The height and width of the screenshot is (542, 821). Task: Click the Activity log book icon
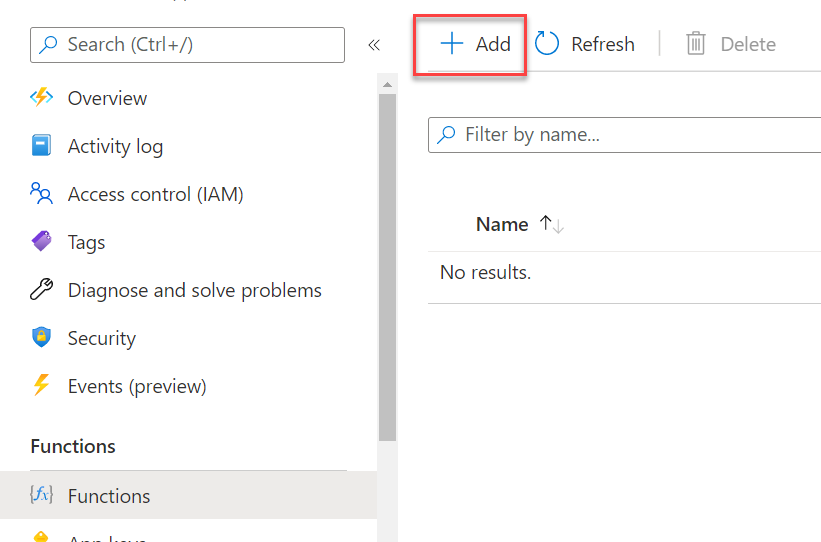(41, 146)
